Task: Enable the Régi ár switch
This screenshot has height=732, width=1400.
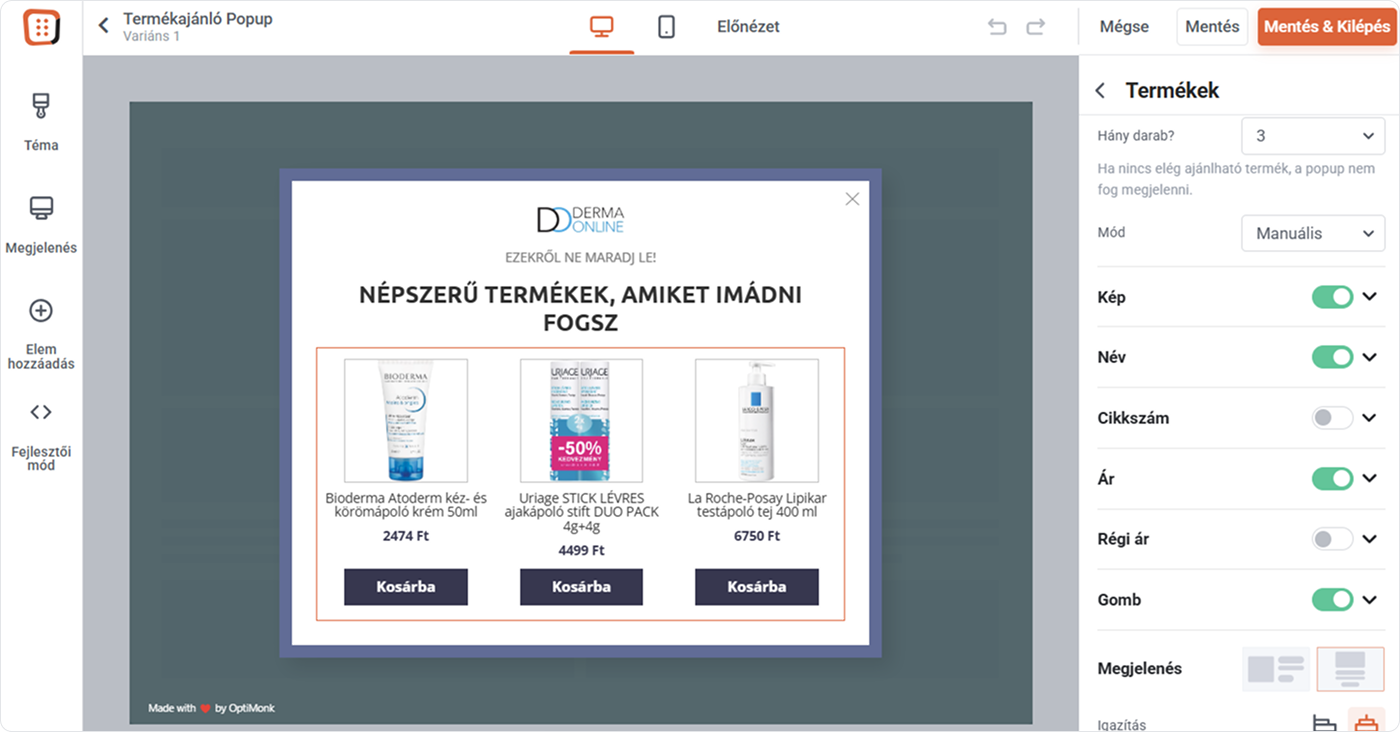Action: coord(1332,539)
